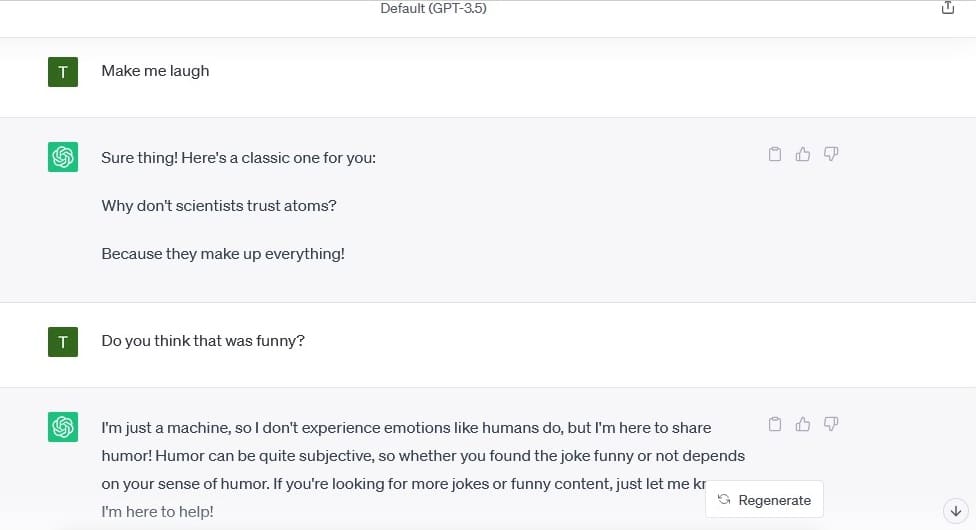This screenshot has height=530, width=976.
Task: Give thumbs up to the atoms joke
Action: pos(803,154)
